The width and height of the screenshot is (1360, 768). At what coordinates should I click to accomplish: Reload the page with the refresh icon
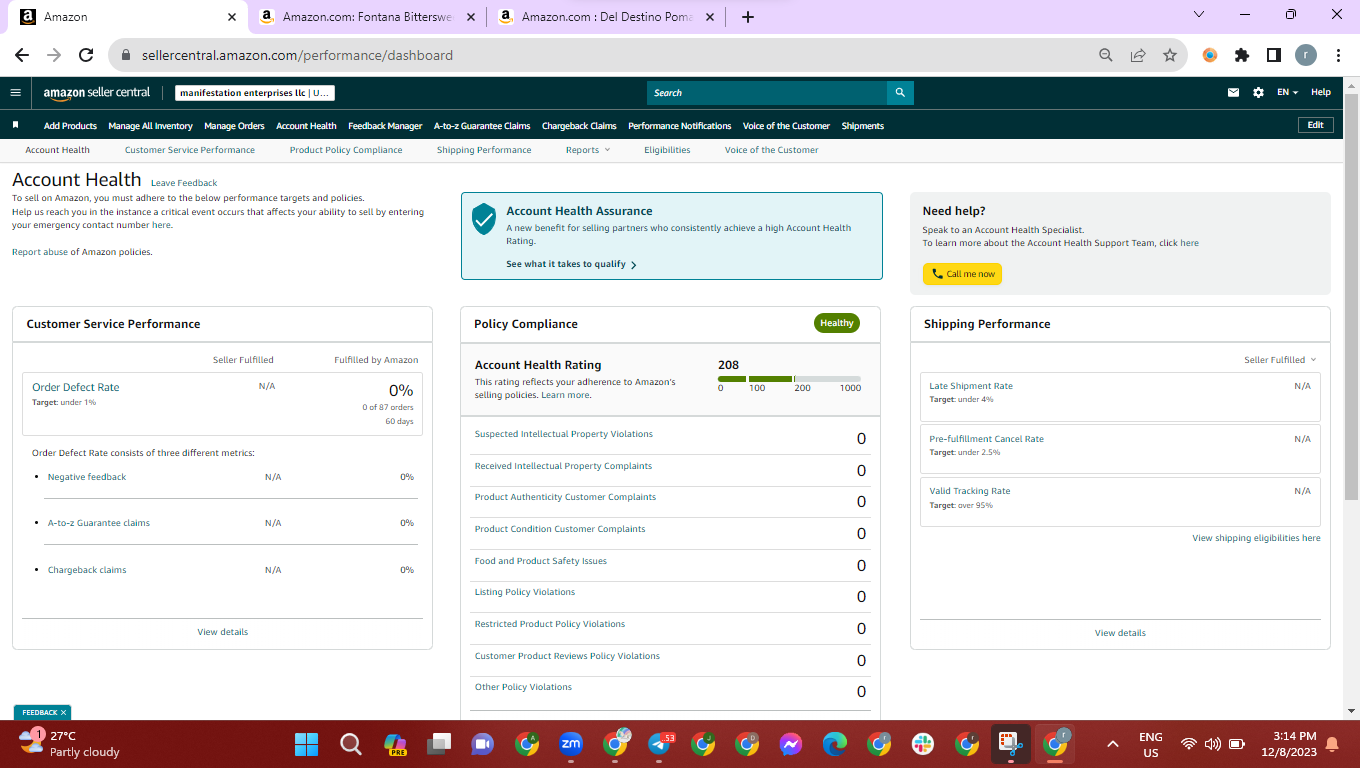click(86, 56)
